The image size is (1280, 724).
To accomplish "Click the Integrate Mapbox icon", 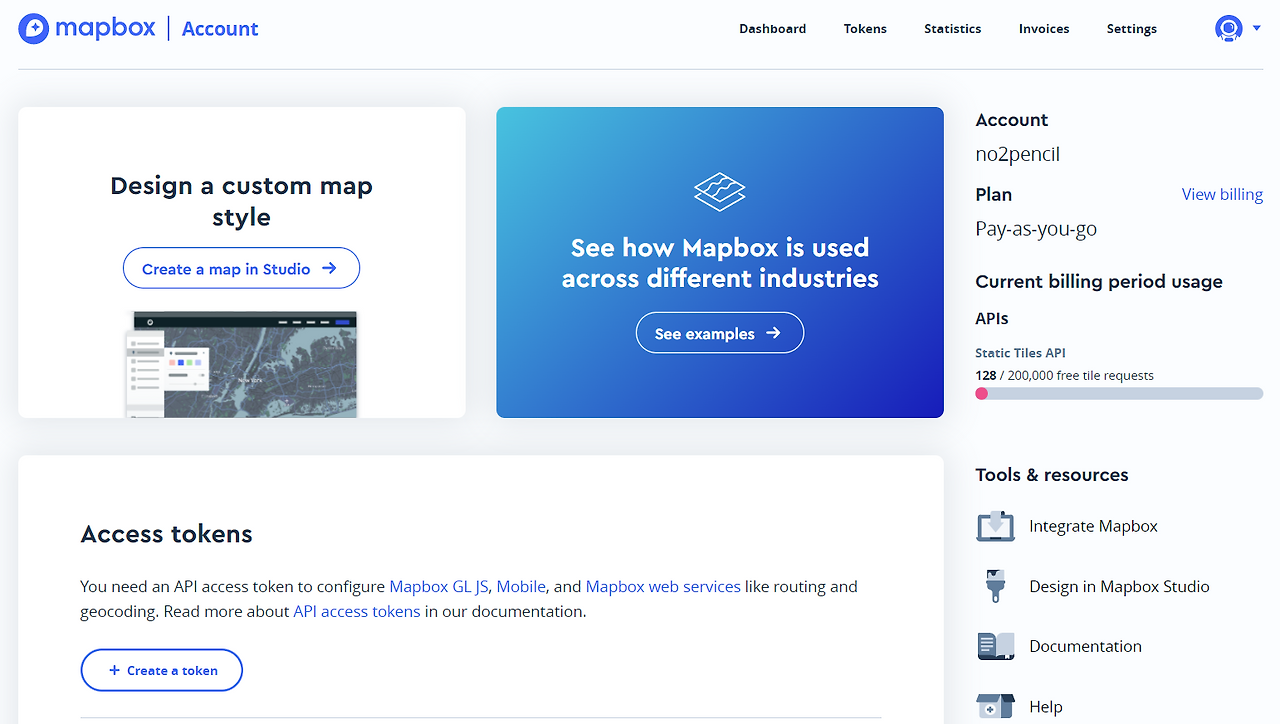I will [x=995, y=525].
